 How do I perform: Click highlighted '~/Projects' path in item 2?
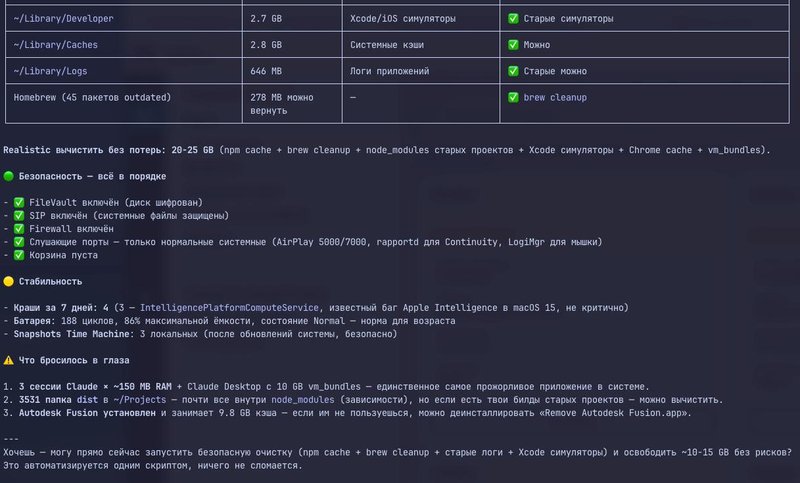click(140, 400)
